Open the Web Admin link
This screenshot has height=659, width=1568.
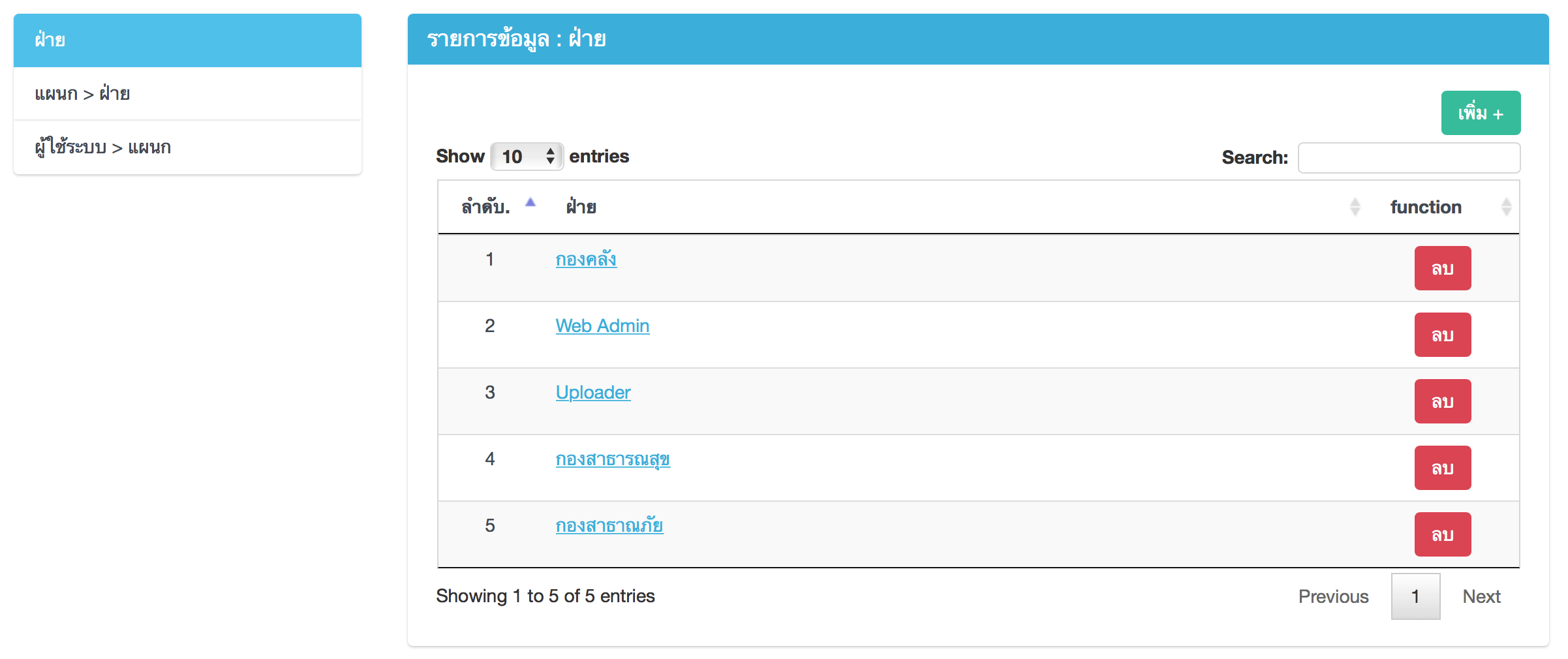(602, 326)
